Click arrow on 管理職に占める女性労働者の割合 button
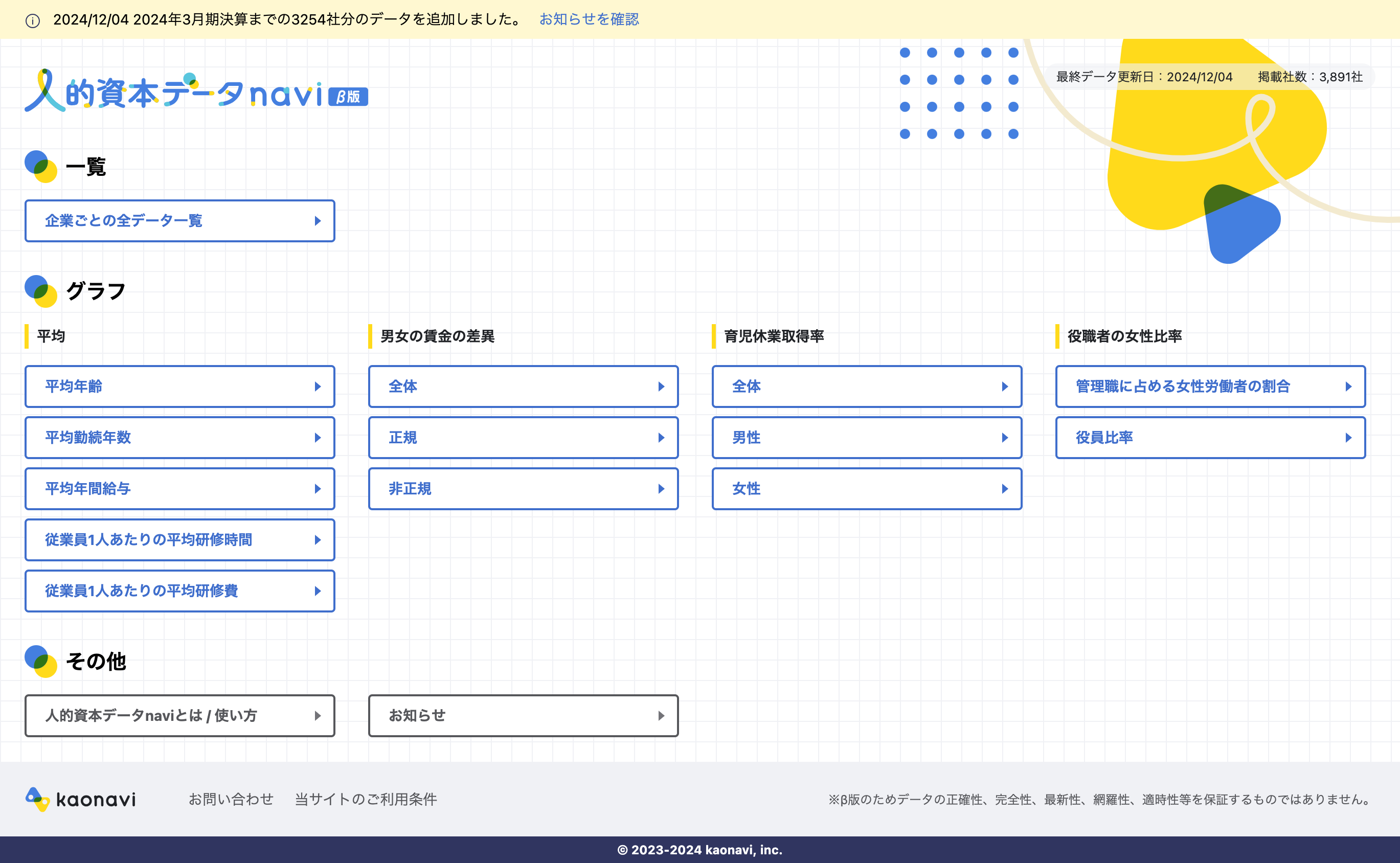The image size is (1400, 863). click(x=1349, y=387)
